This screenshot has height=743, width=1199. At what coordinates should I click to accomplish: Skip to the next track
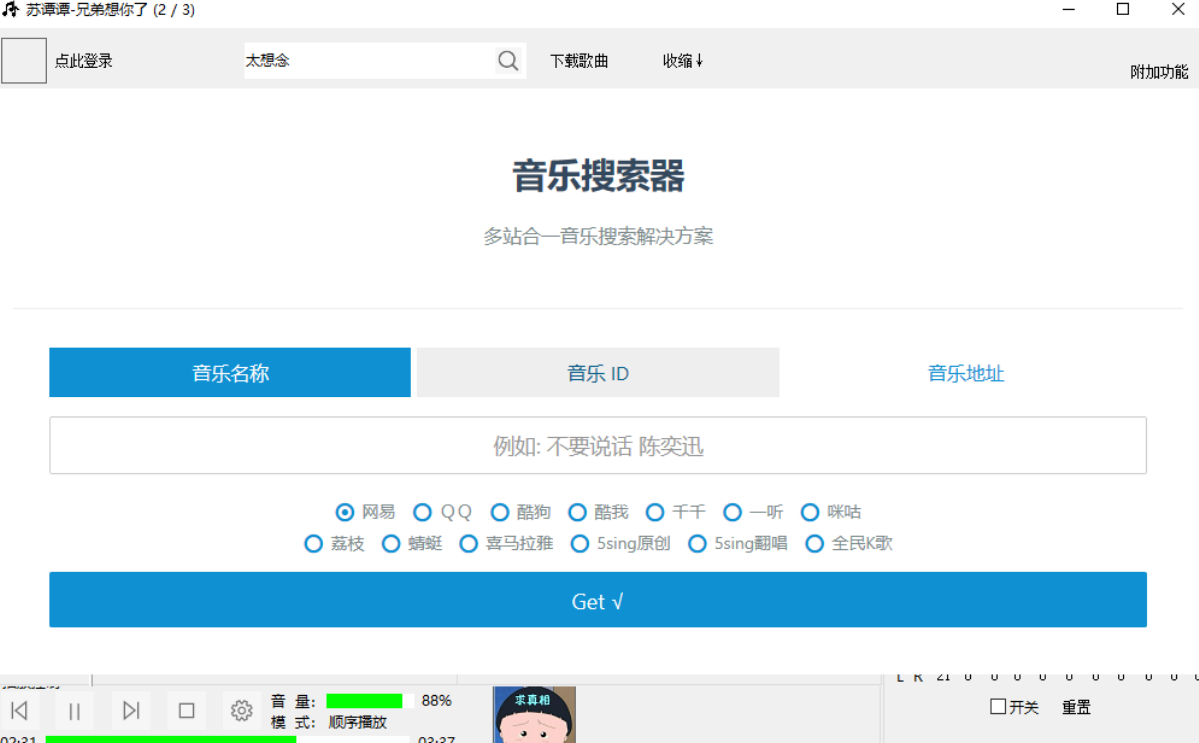[131, 711]
